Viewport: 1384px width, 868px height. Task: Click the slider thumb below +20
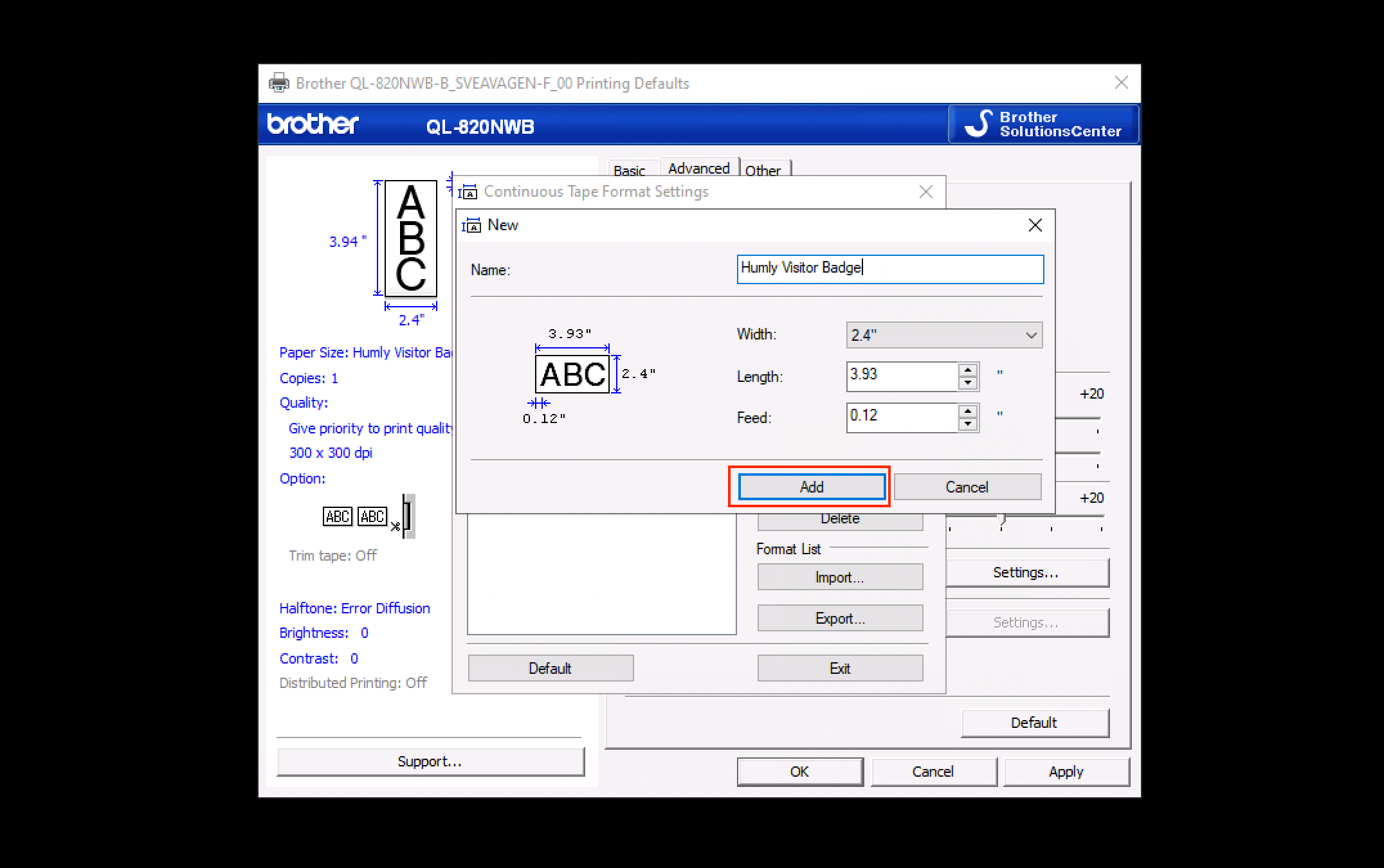(1001, 521)
